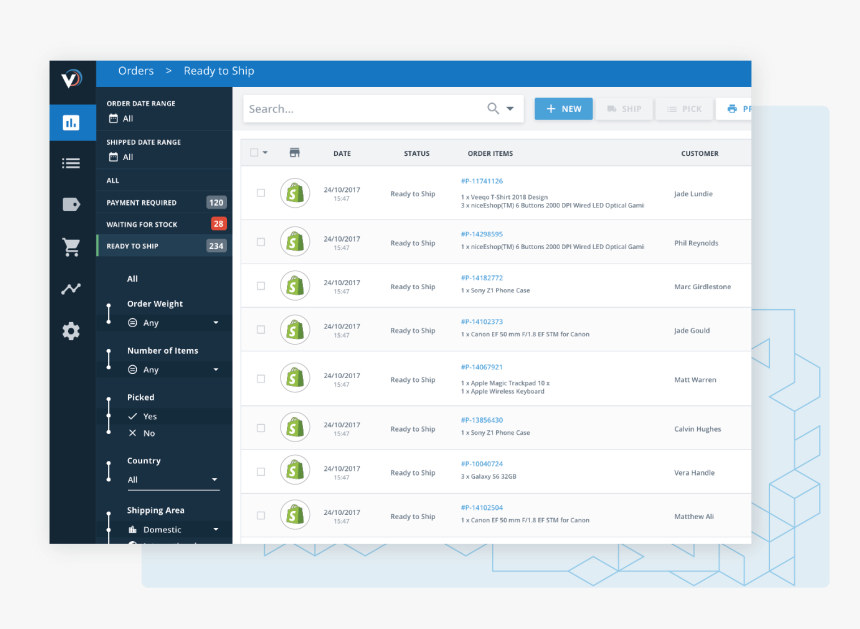Open the shopping cart icon in sidebar
Screen dimensions: 860x629
pyautogui.click(x=71, y=247)
